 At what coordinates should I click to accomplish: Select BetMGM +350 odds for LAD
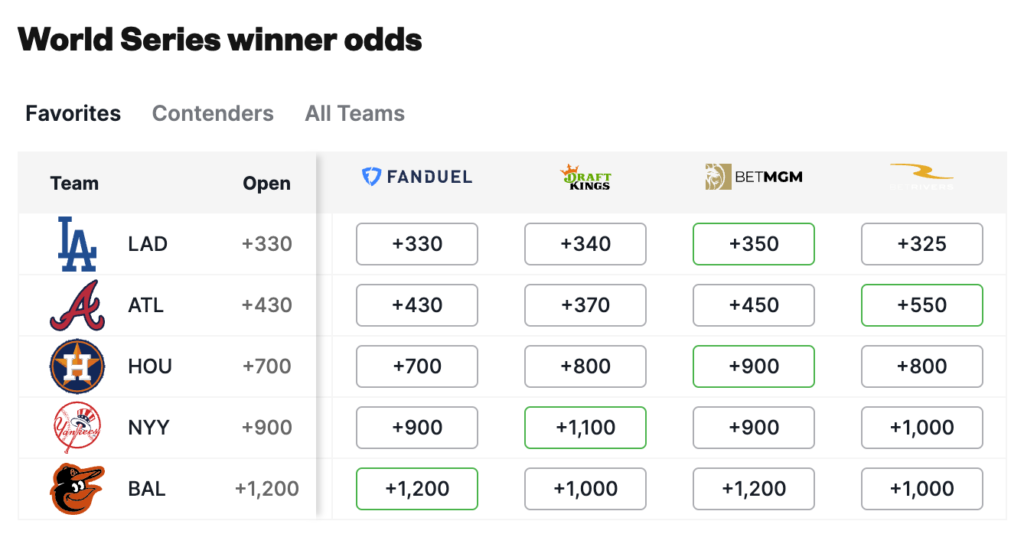754,244
